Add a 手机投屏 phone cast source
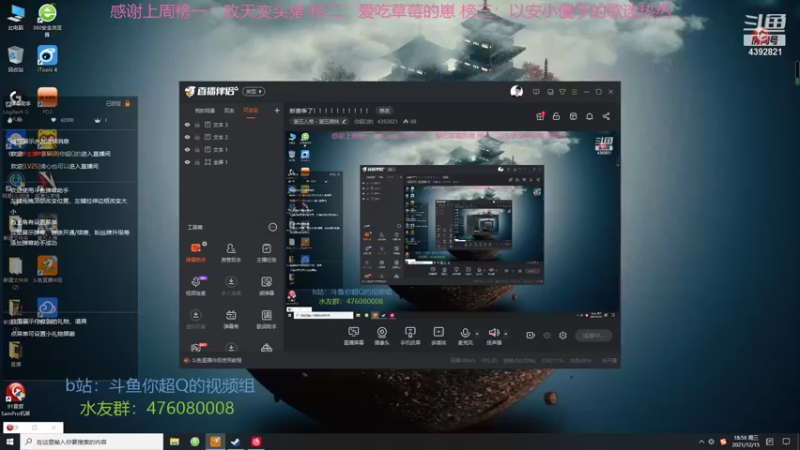 click(x=410, y=336)
